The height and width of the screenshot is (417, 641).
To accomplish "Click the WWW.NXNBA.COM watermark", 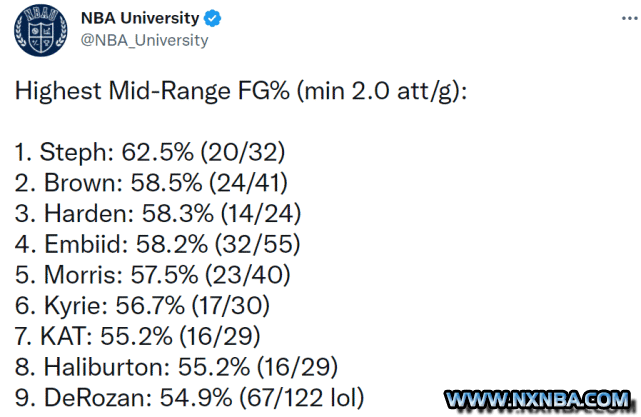I will 538,399.
